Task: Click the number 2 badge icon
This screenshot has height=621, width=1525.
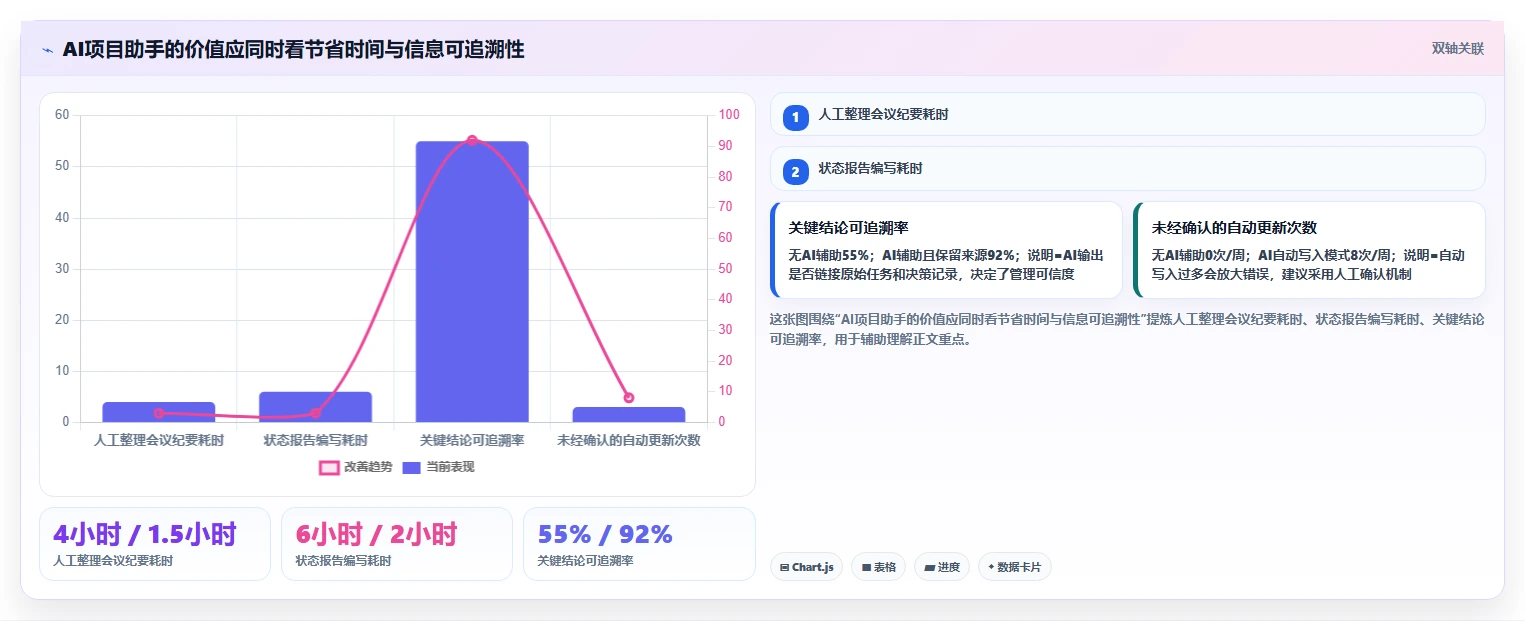Action: 795,172
